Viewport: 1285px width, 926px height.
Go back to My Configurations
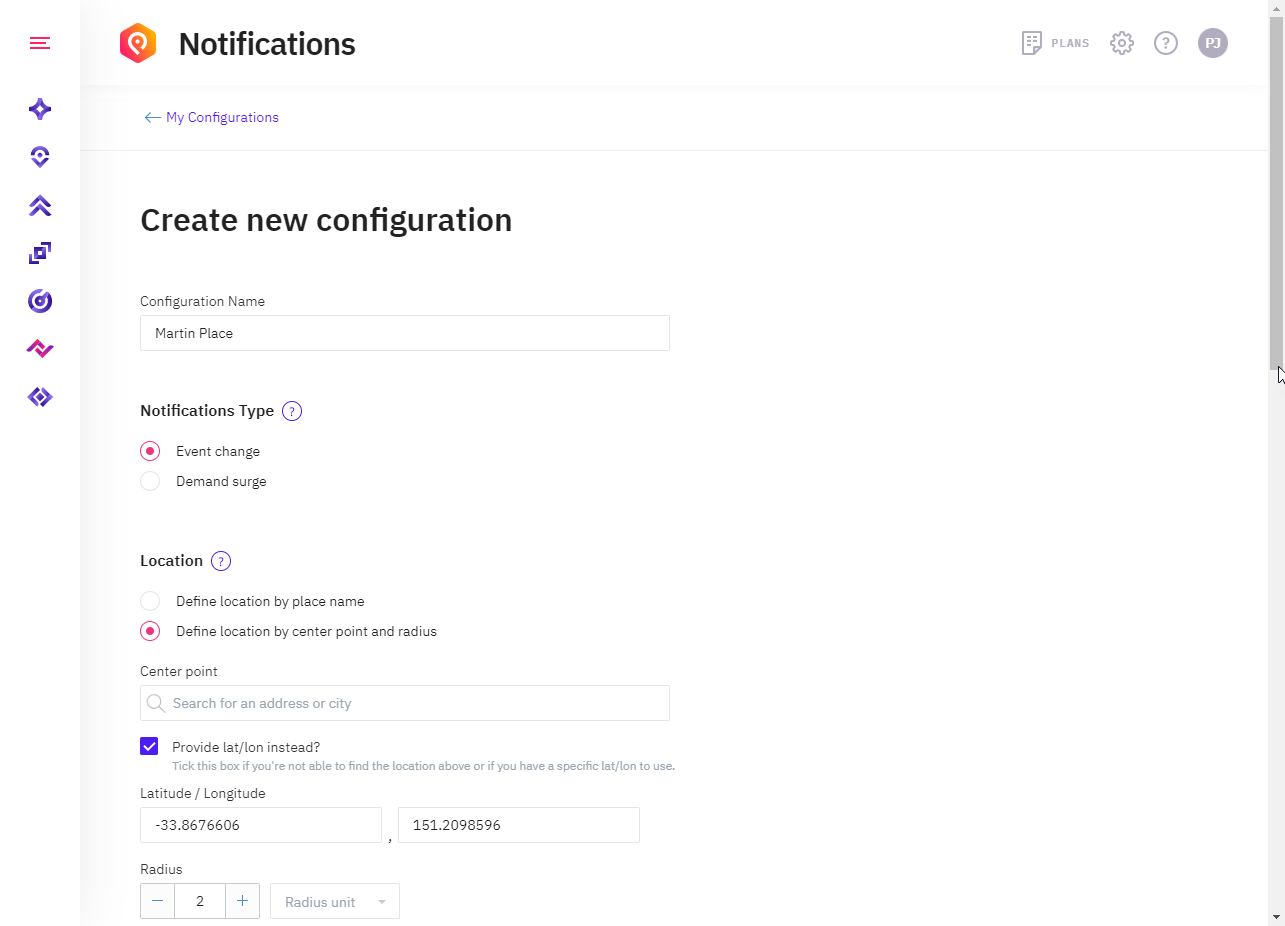click(211, 117)
